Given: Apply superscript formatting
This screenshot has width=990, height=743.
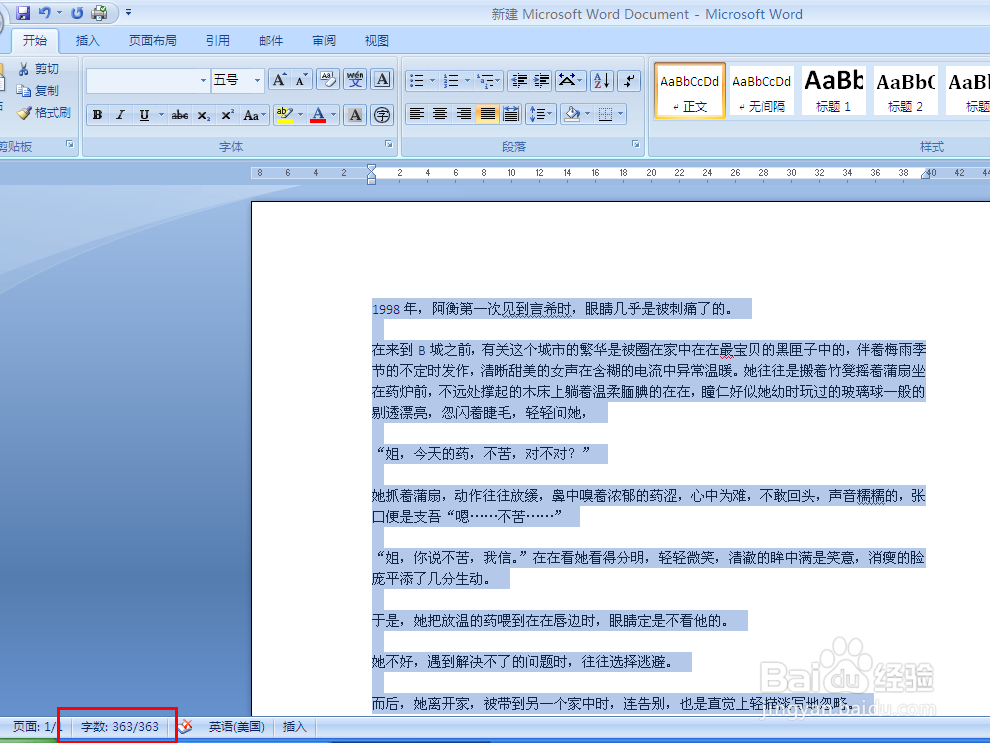Looking at the screenshot, I should (x=228, y=113).
